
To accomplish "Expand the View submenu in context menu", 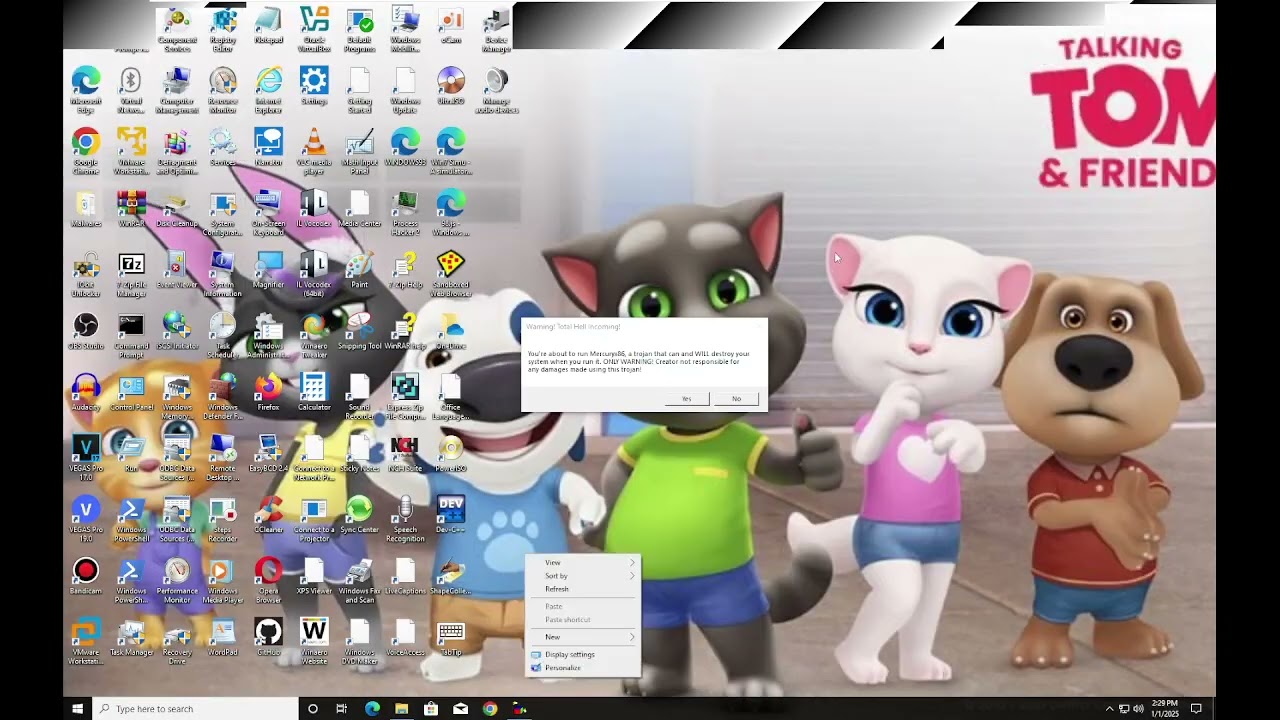I will (584, 563).
